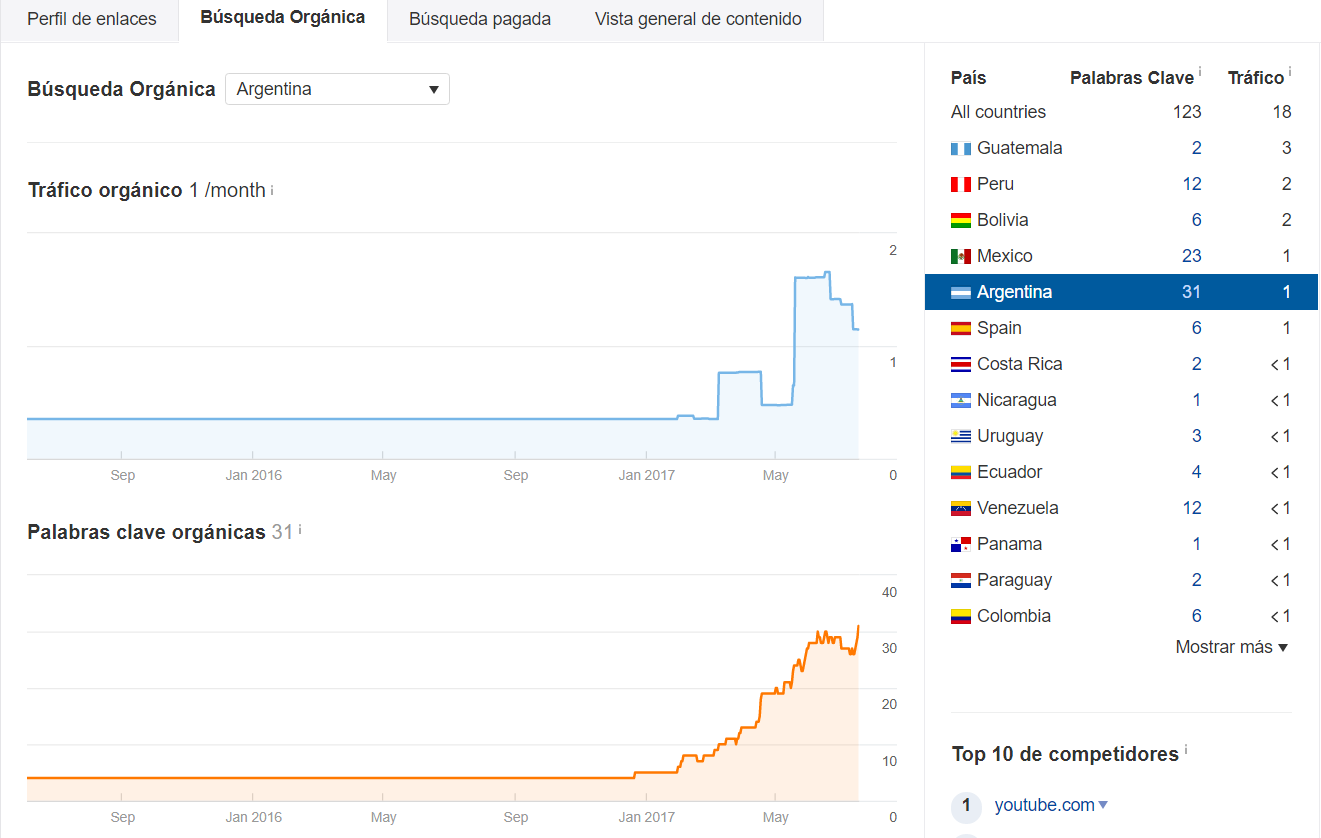This screenshot has height=838, width=1321.
Task: Click the Colombia flag icon
Action: tap(961, 617)
